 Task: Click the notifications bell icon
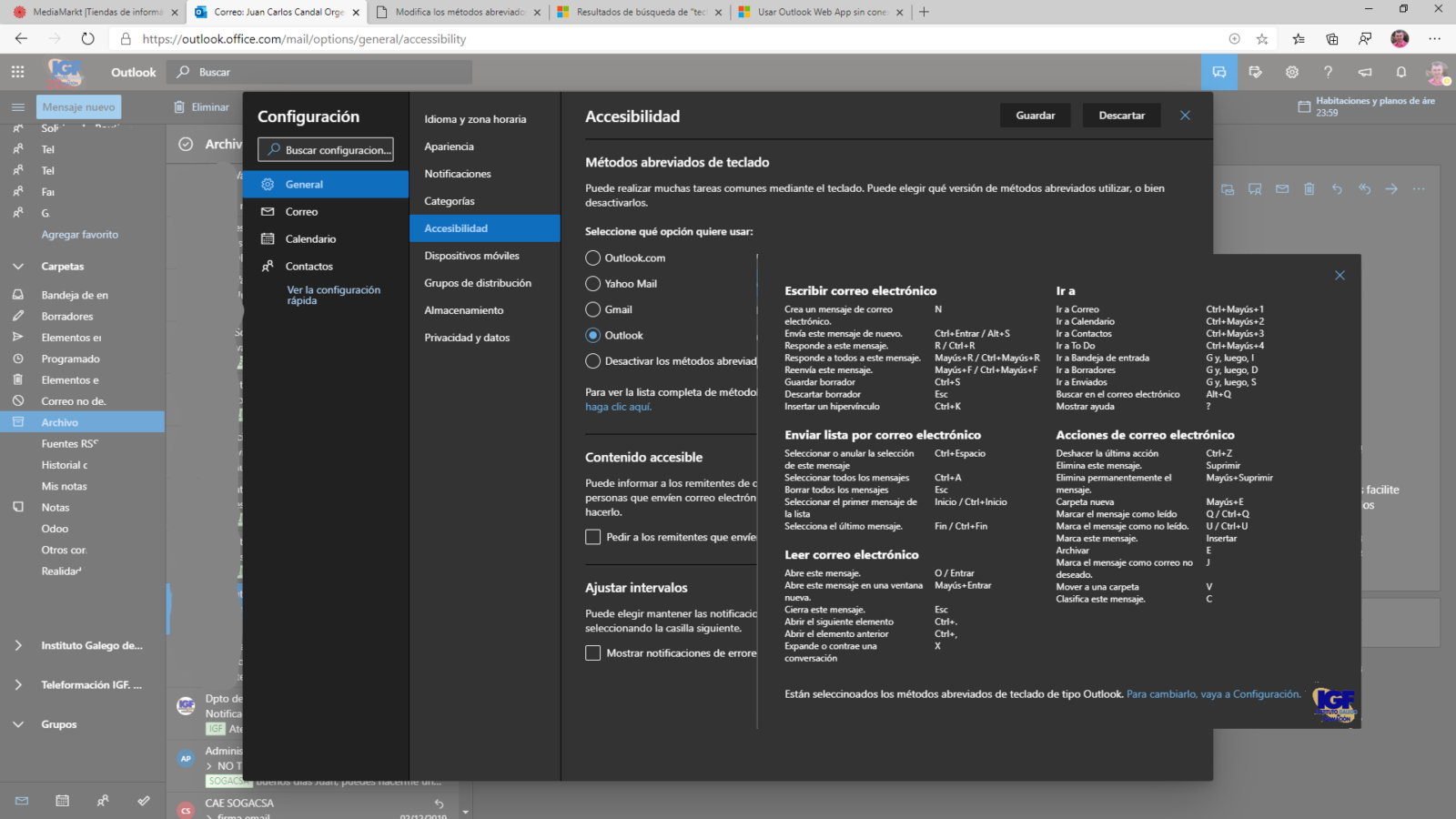(1400, 72)
